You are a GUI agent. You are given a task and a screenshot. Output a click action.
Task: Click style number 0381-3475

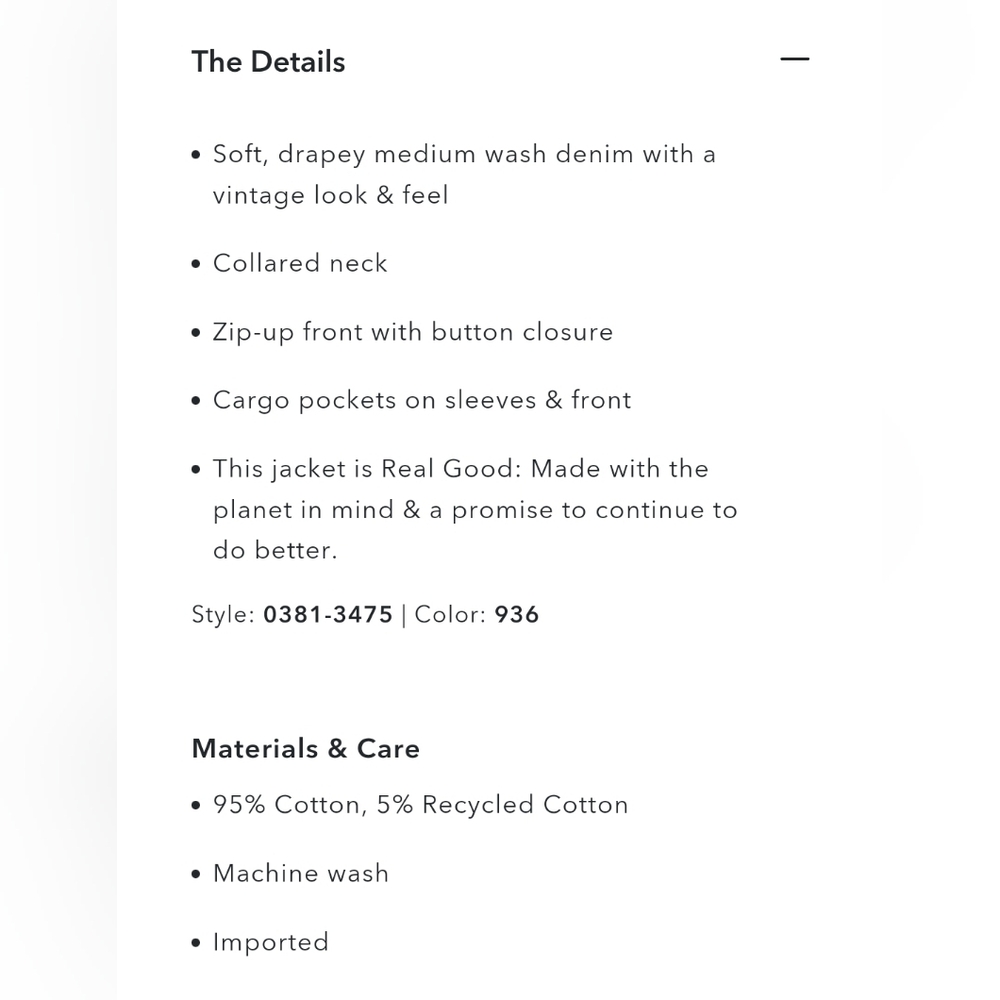[328, 614]
